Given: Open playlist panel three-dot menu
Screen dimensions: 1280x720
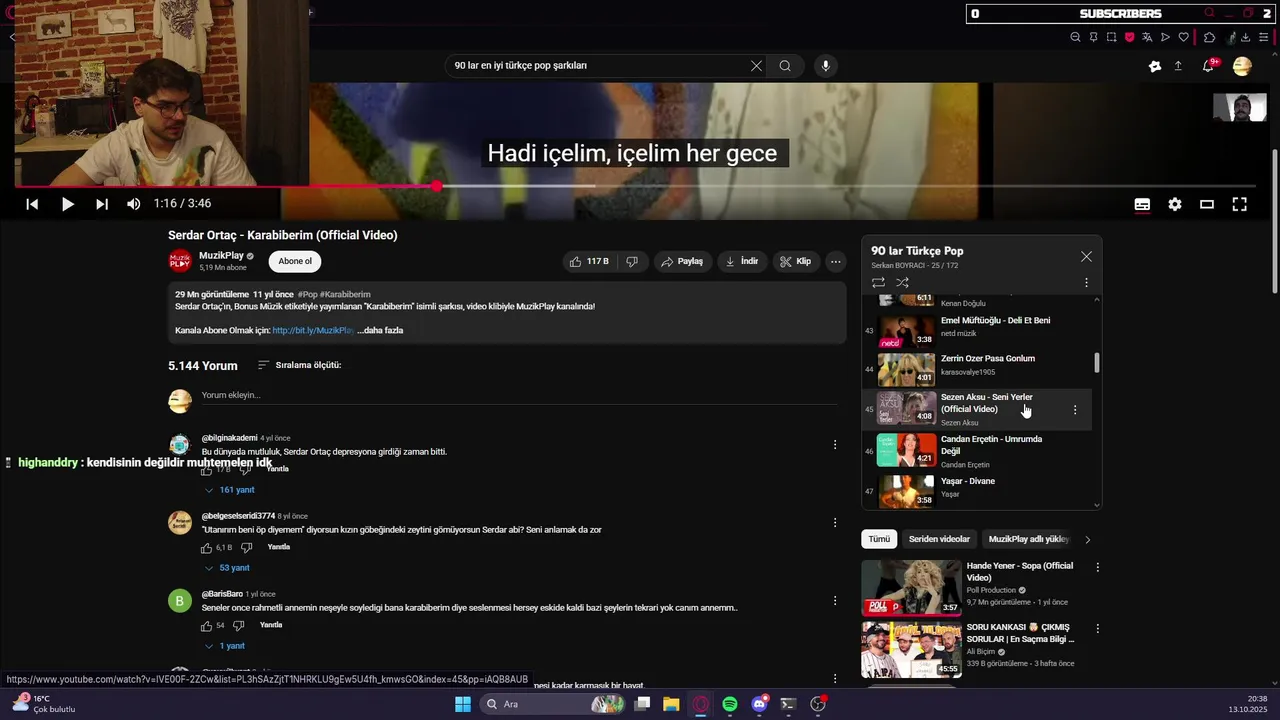Looking at the screenshot, I should tap(1086, 283).
